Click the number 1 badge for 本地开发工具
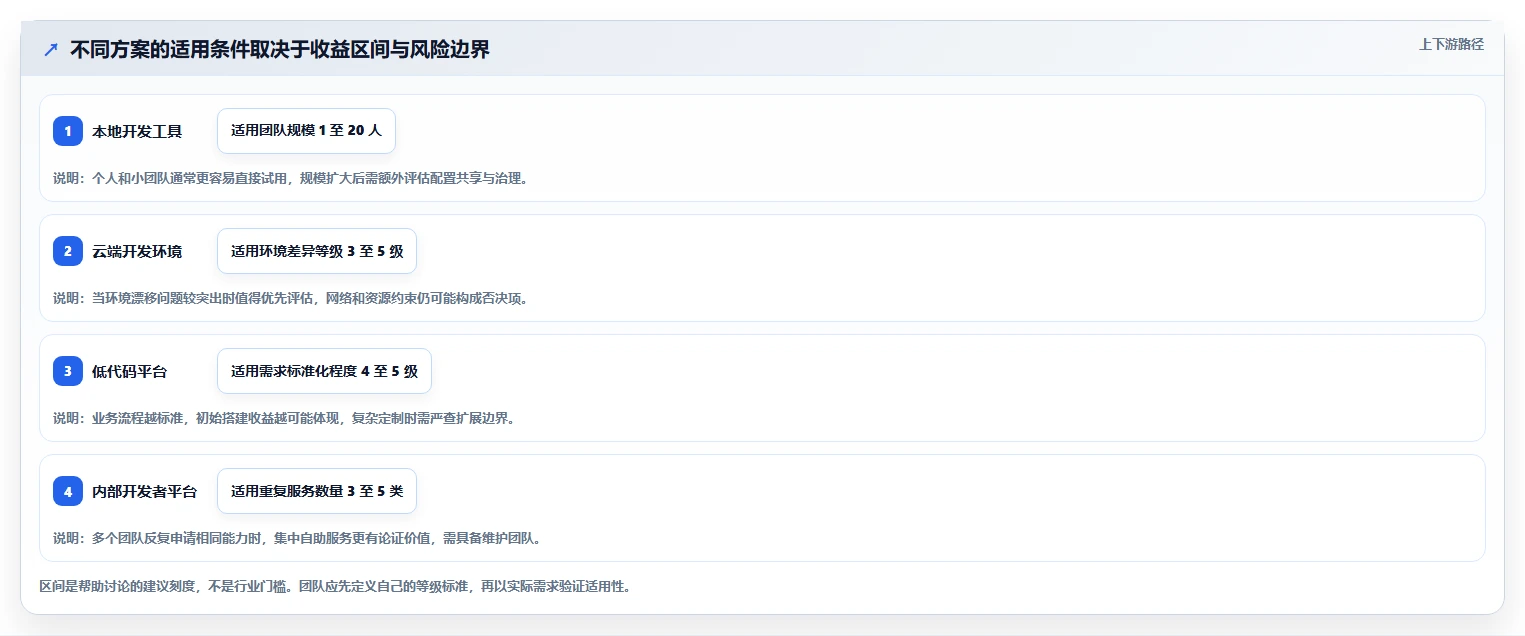 [x=68, y=131]
